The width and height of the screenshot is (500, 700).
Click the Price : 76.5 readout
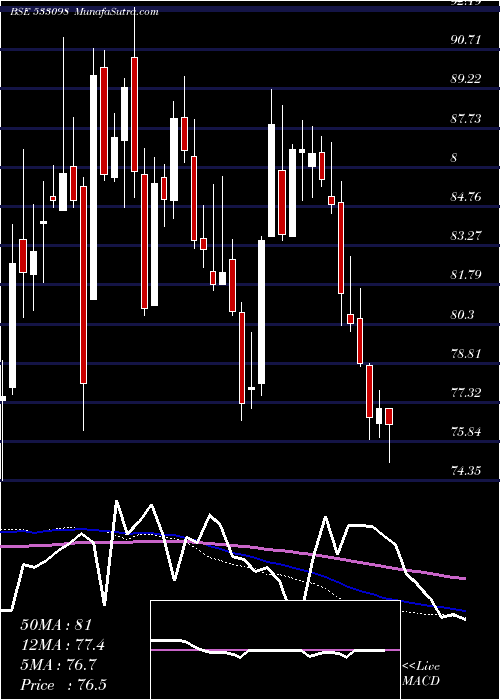[63, 685]
